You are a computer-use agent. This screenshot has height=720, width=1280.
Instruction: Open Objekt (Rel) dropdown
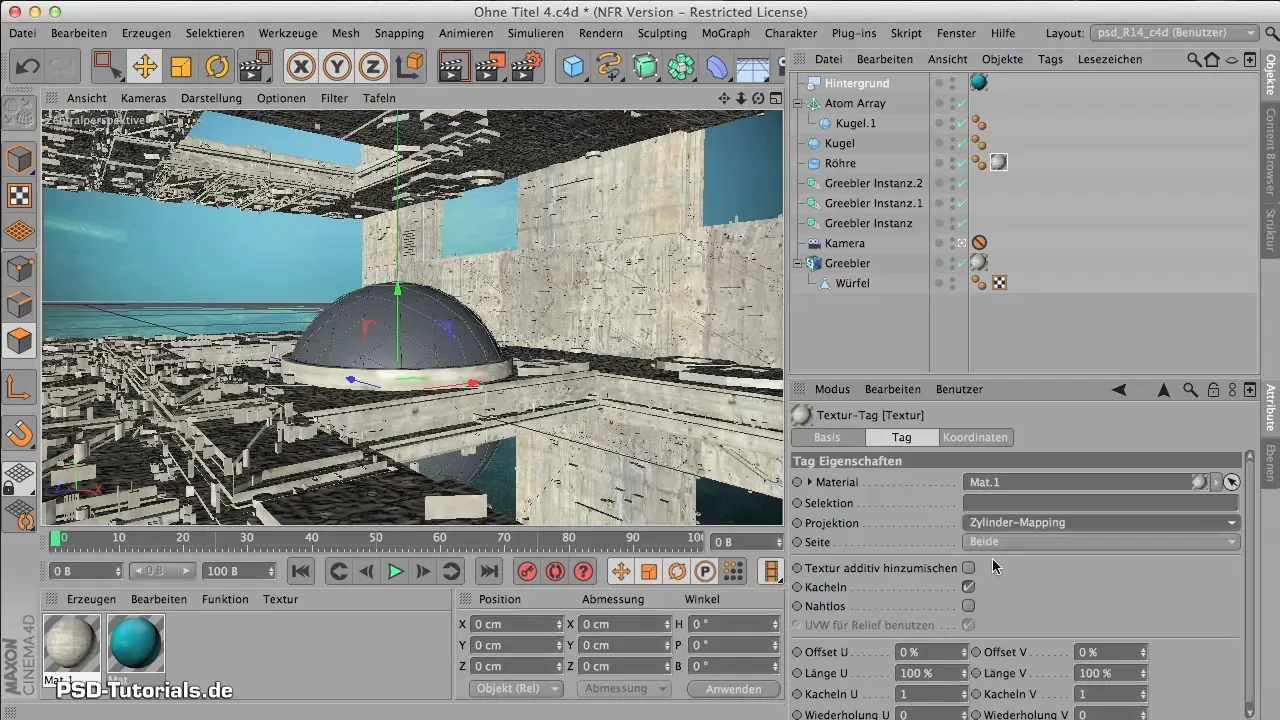tap(516, 688)
